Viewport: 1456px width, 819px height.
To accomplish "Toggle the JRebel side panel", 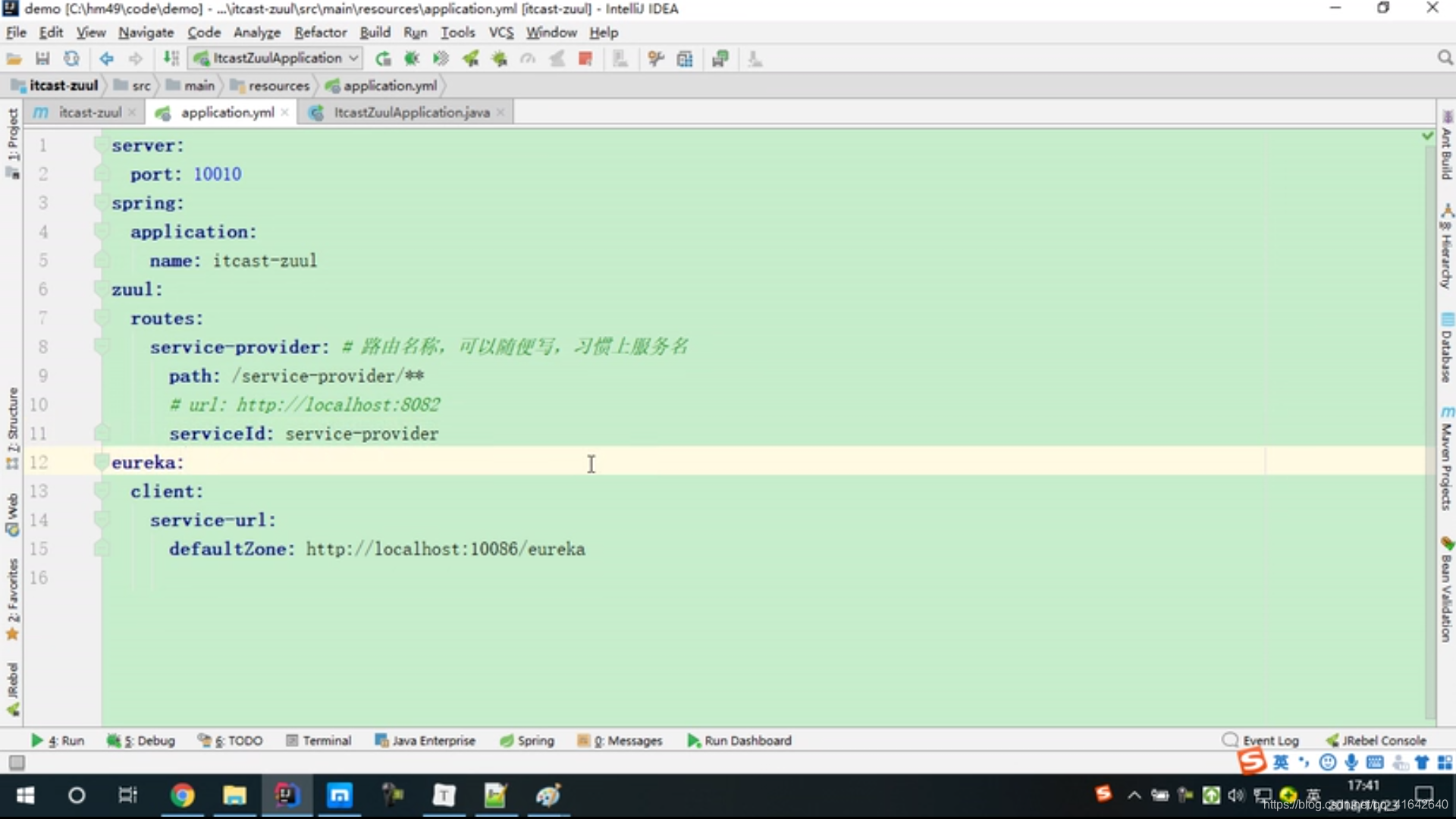I will 12,689.
